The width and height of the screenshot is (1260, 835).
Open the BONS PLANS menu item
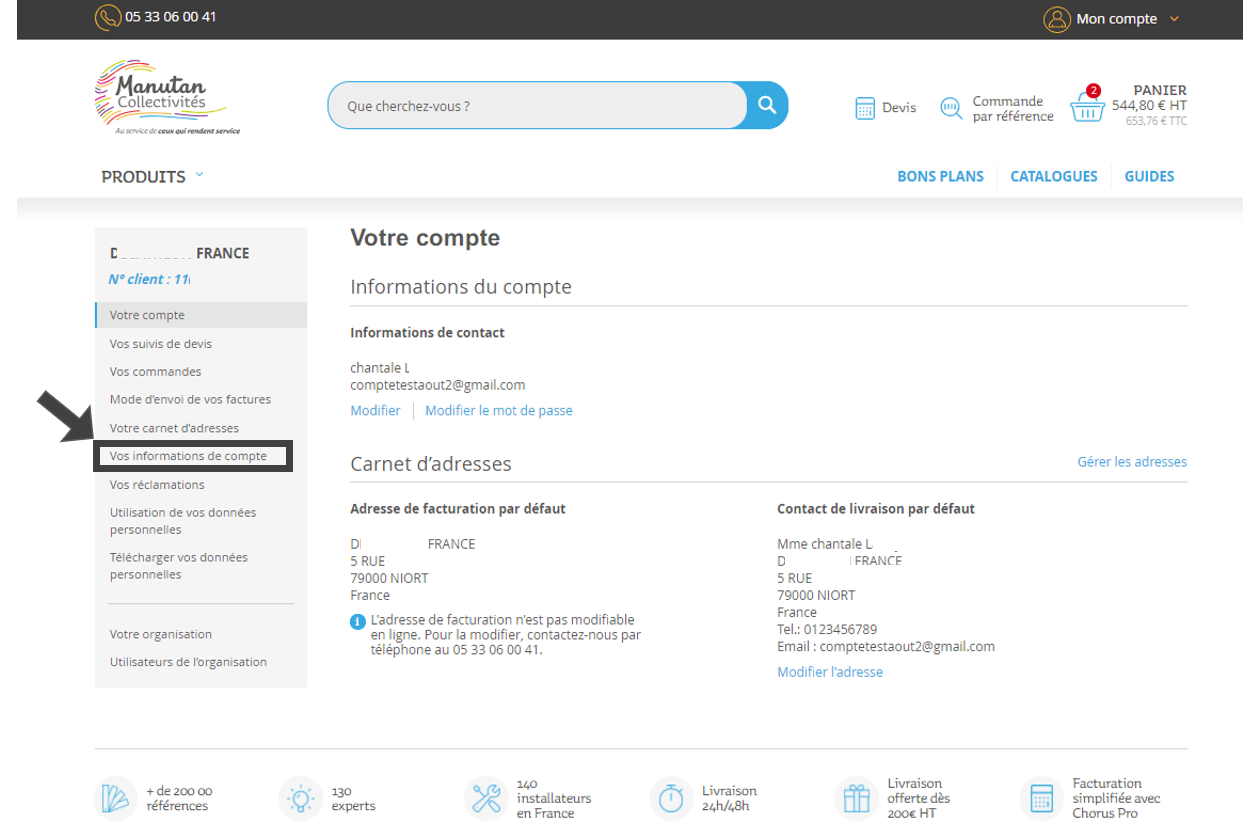pos(940,176)
